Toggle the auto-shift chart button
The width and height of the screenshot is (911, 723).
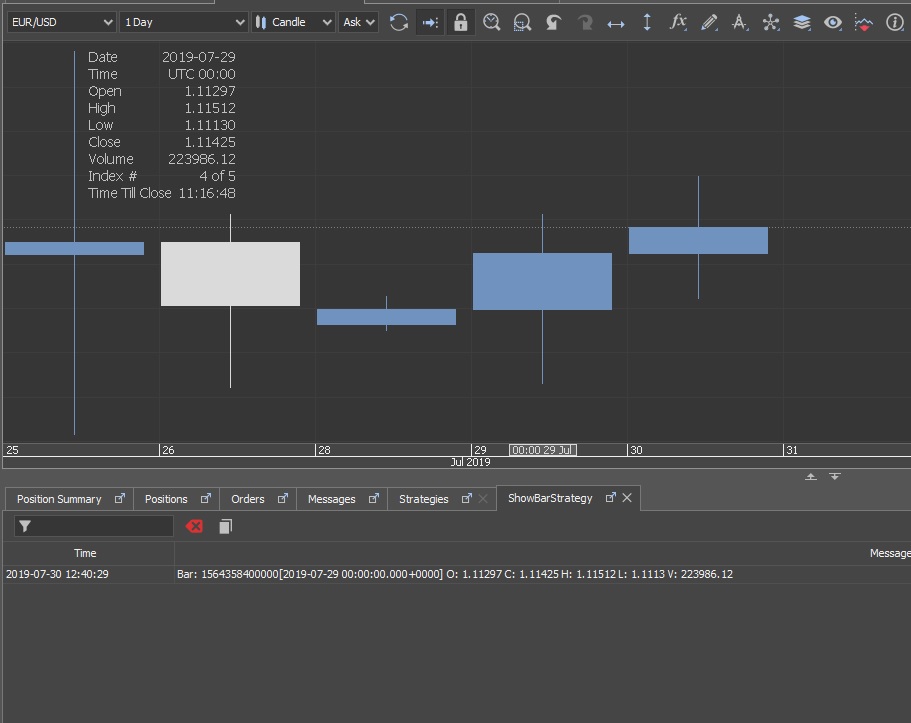coord(430,23)
